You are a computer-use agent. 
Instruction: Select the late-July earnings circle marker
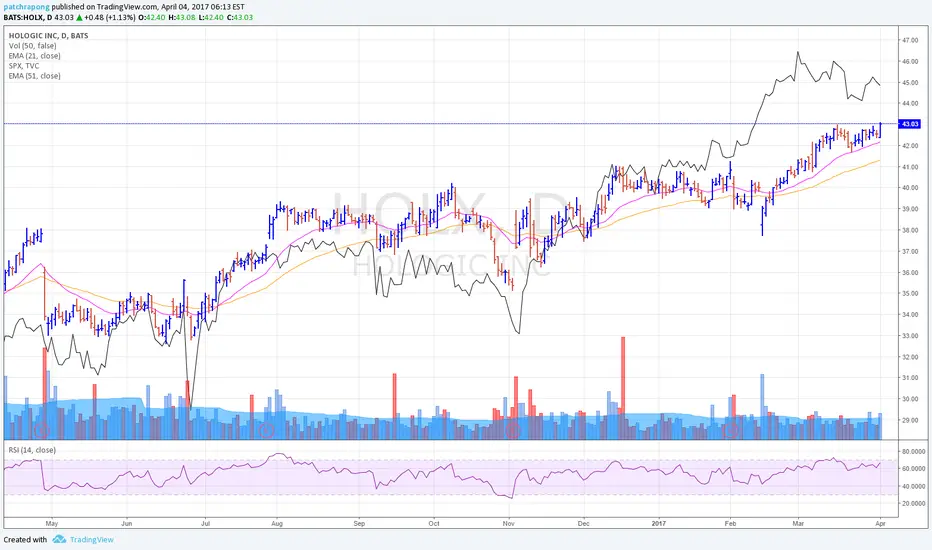[x=267, y=430]
